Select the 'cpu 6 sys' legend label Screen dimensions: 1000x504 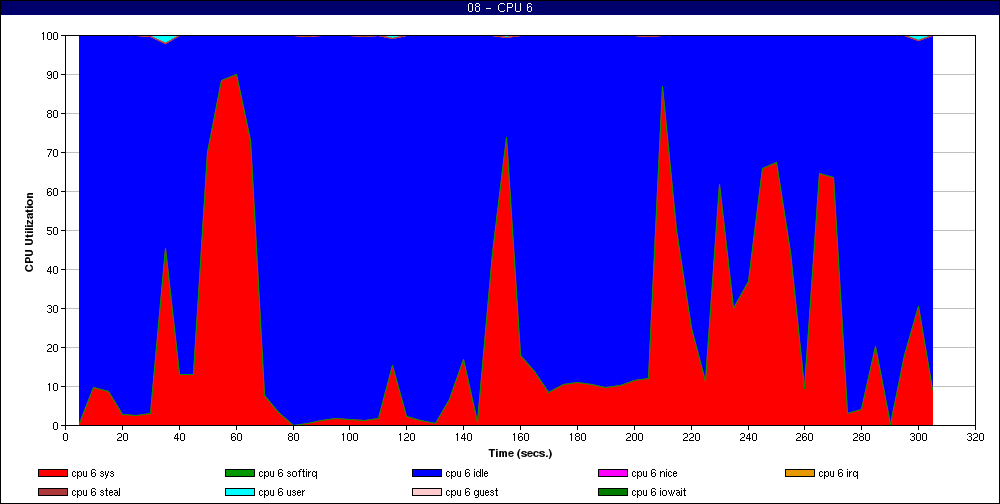click(x=93, y=473)
